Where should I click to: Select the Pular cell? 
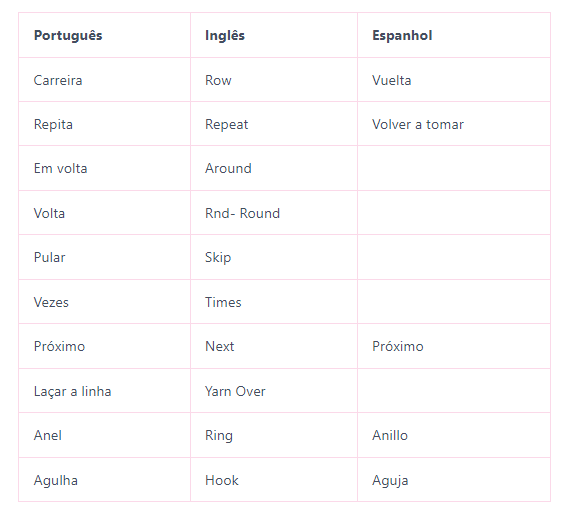[x=104, y=257]
